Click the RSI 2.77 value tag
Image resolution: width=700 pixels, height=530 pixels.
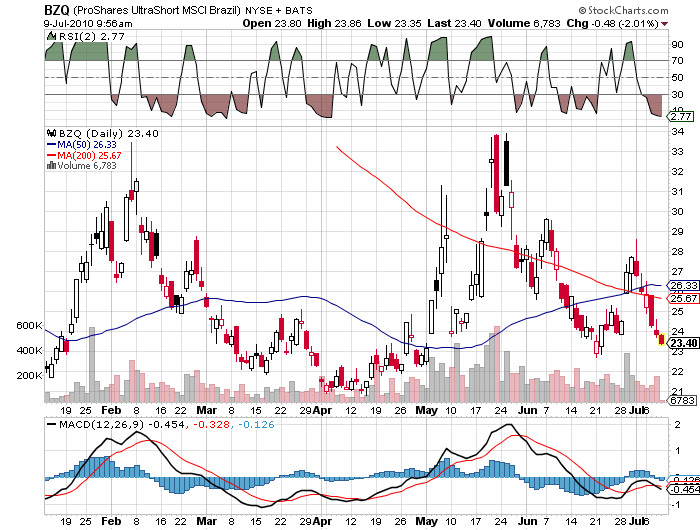[x=681, y=117]
